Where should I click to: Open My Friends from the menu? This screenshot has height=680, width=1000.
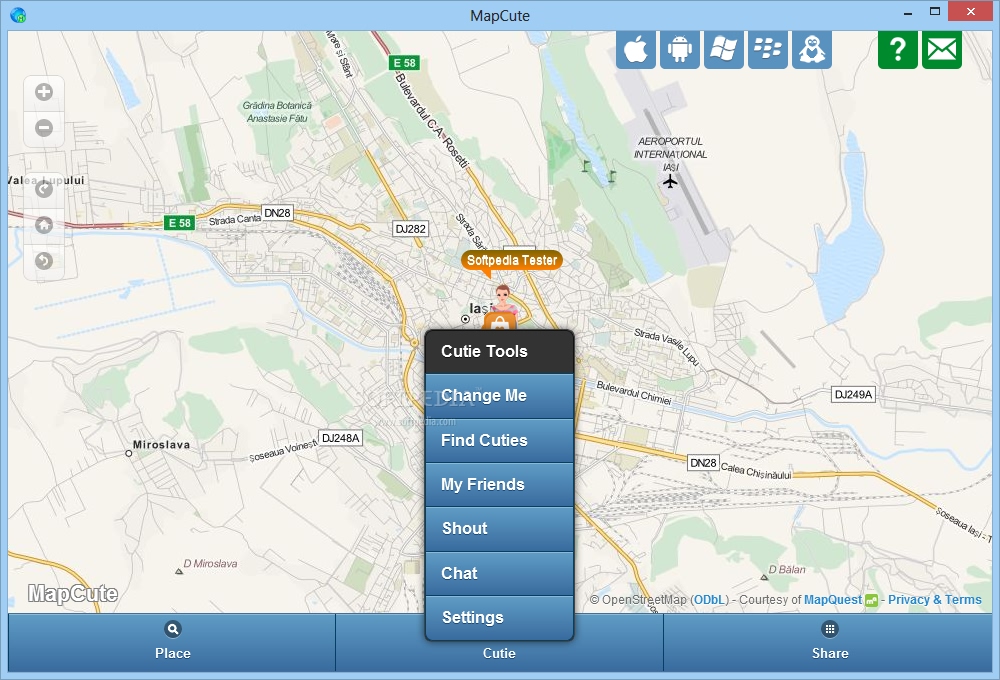pos(499,484)
